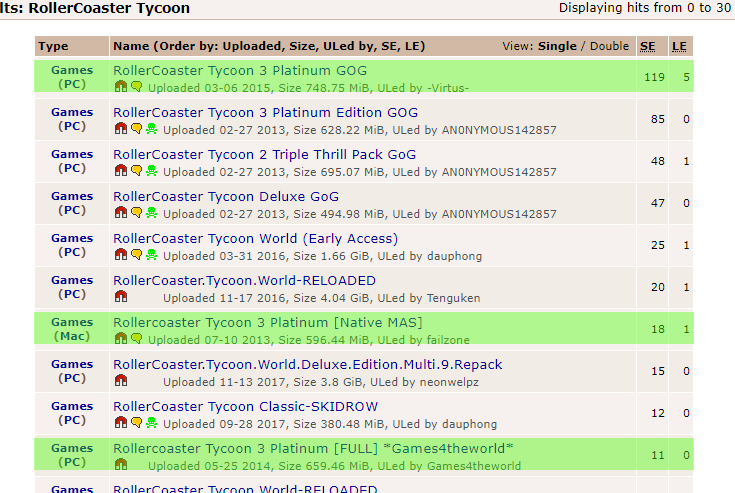Click green skull icon for Triple Thrill Pack GoG
735x493 pixels.
coord(151,171)
